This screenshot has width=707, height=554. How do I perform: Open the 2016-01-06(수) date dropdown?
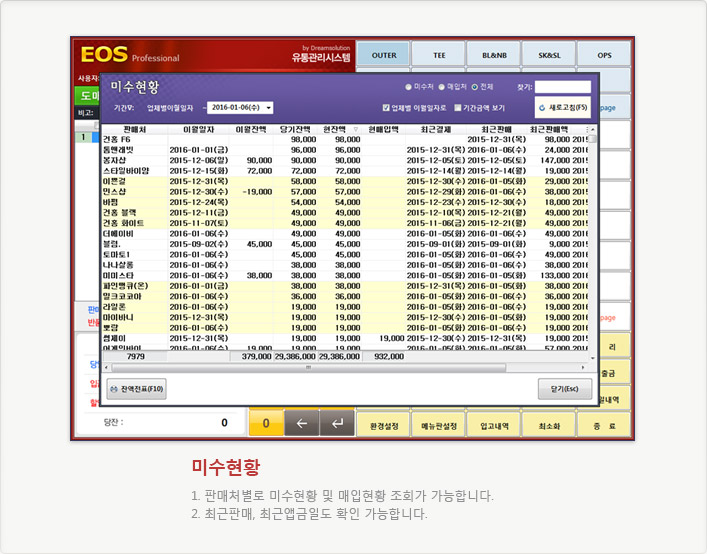269,108
